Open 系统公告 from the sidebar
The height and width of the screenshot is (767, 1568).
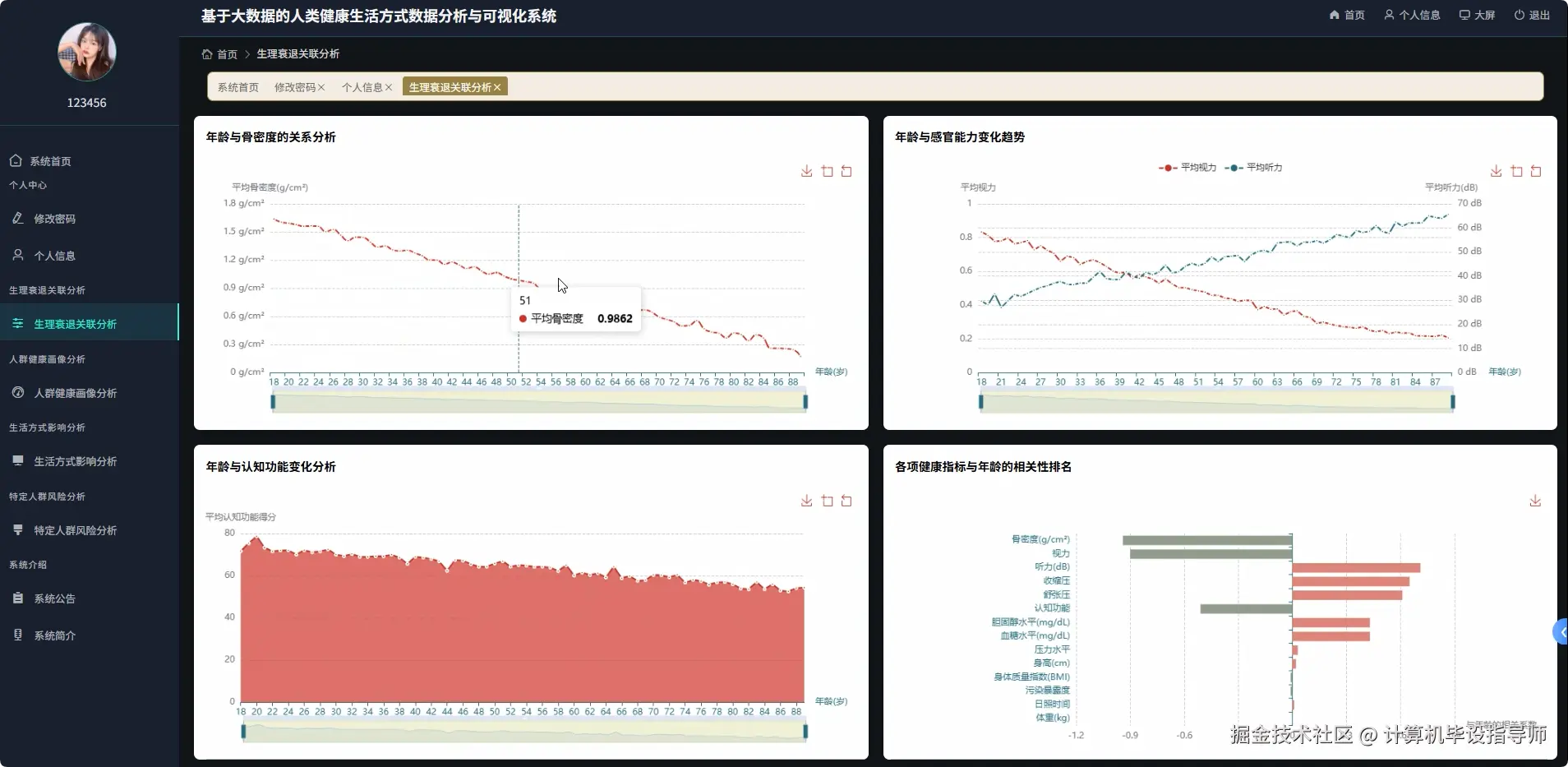[54, 598]
